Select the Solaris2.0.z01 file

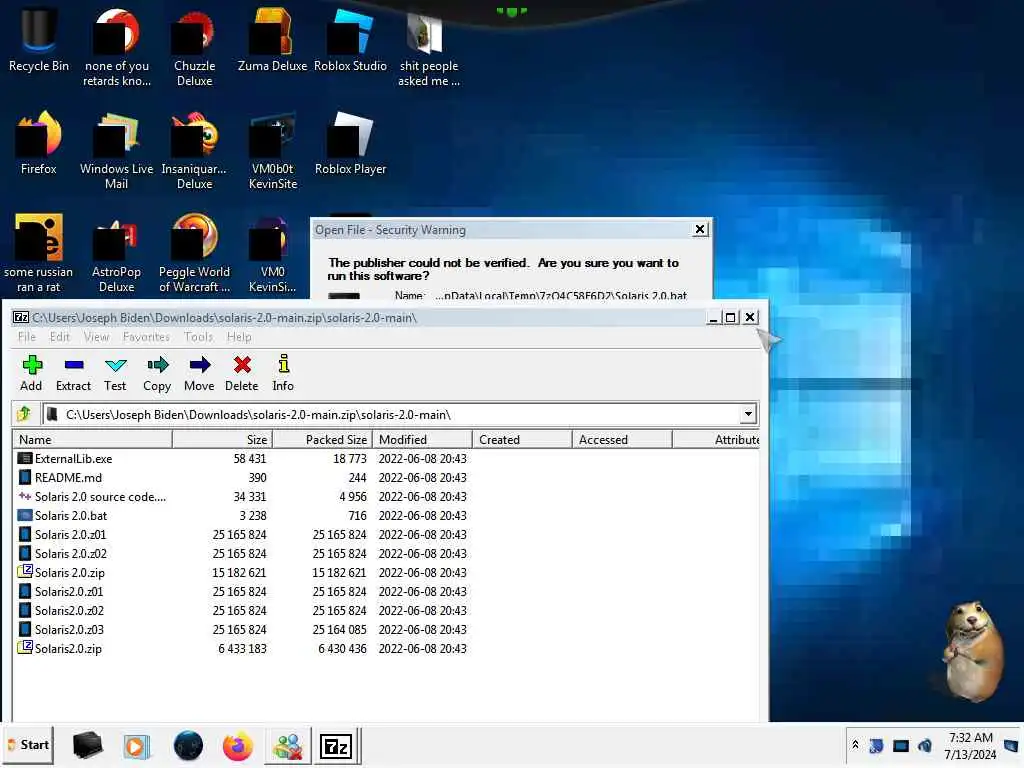click(x=385, y=591)
